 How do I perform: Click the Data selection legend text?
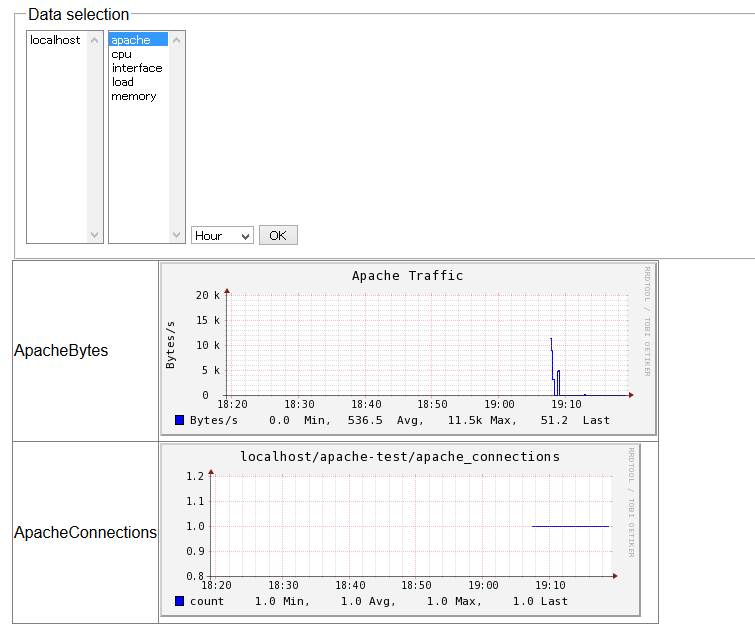coord(78,14)
